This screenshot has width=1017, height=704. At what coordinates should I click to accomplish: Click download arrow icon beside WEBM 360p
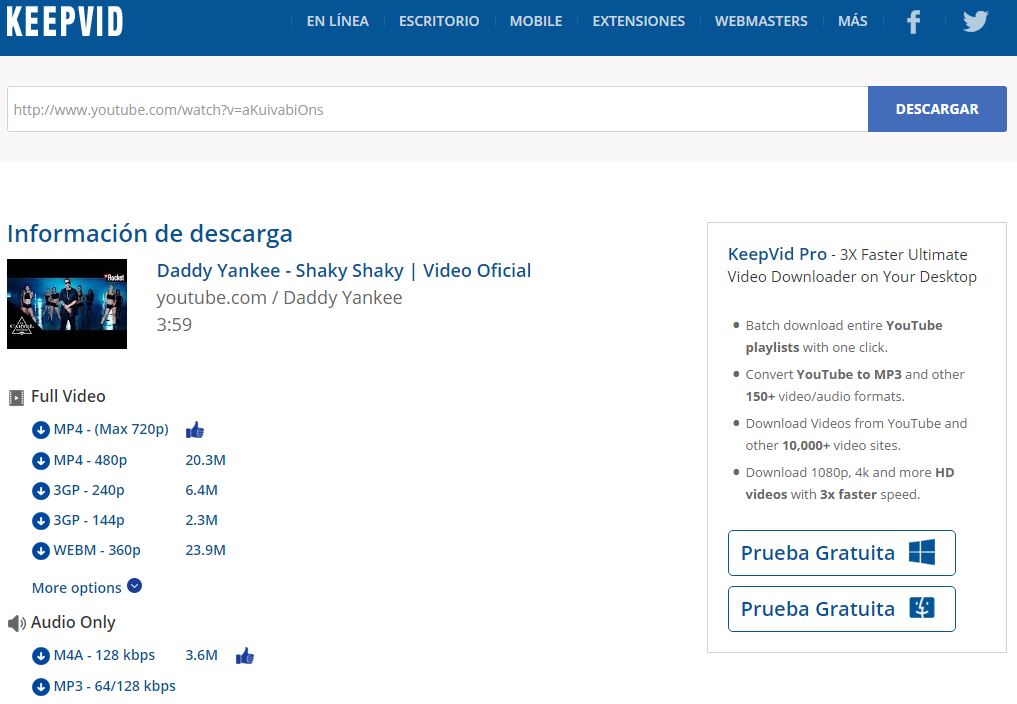pos(41,551)
